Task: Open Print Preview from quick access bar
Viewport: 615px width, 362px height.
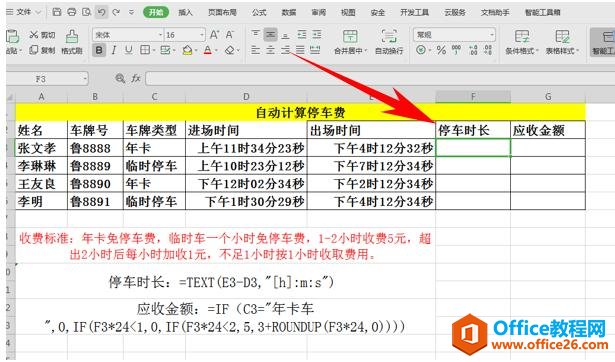Action: [86, 12]
